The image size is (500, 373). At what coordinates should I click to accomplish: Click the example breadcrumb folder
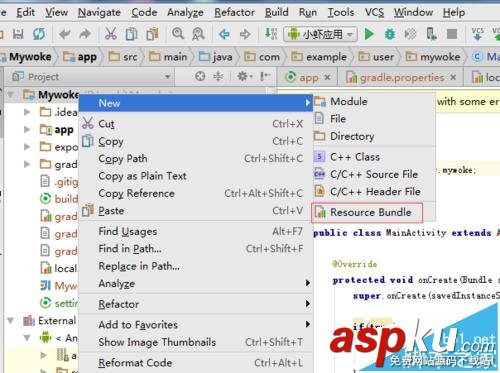[x=319, y=57]
